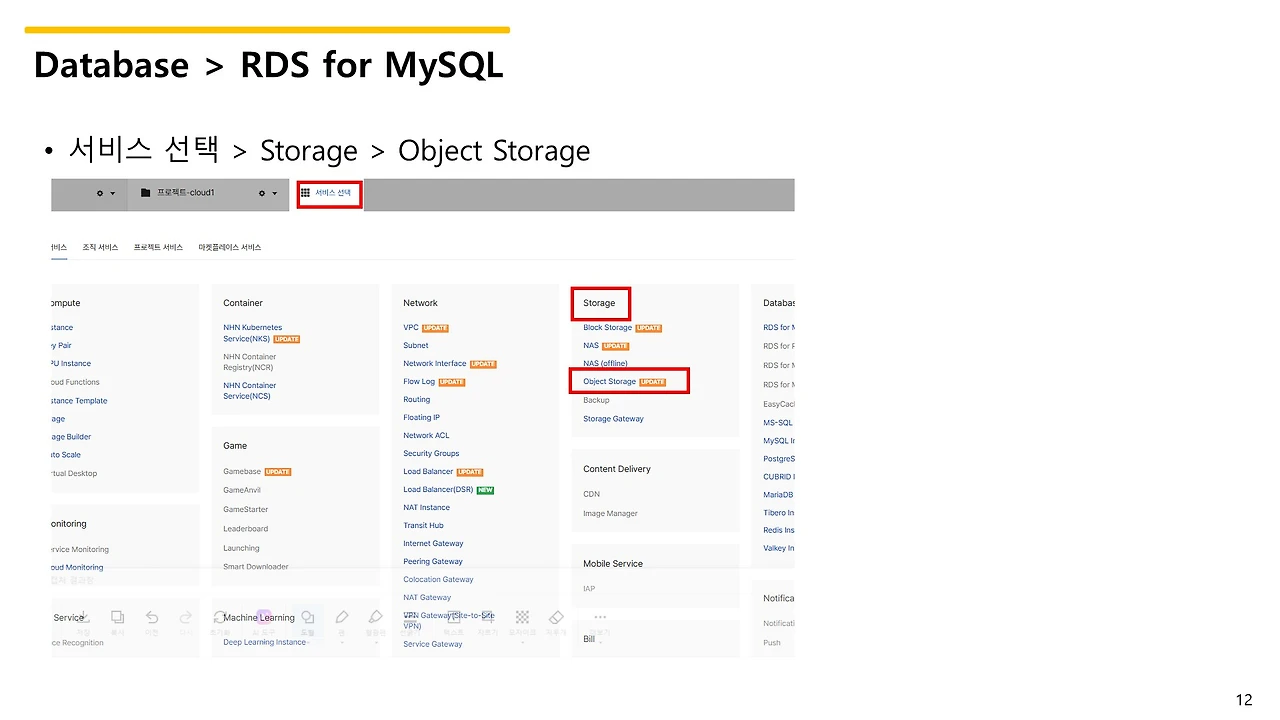Open the settings gear right of 프로젝트-cloud1
This screenshot has width=1280, height=720.
click(x=262, y=193)
